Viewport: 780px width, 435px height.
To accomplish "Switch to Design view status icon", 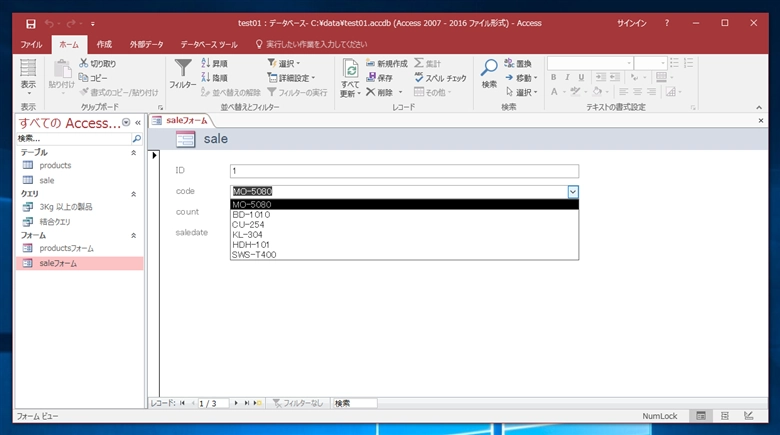I will [749, 416].
